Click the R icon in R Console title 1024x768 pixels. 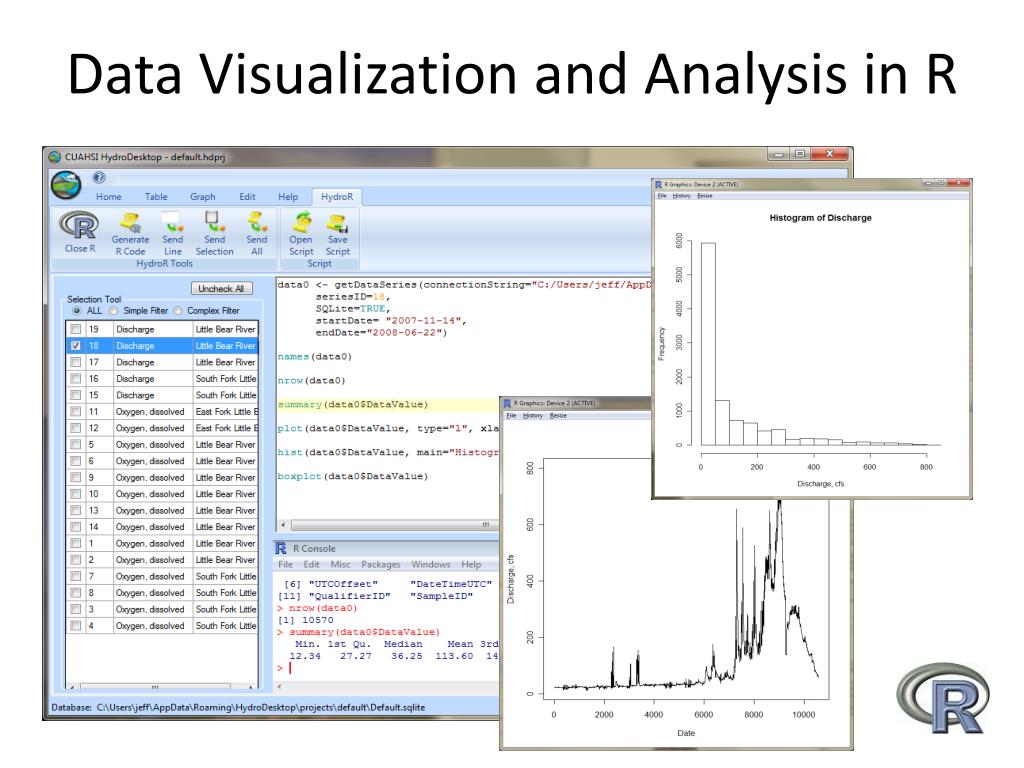[x=281, y=548]
